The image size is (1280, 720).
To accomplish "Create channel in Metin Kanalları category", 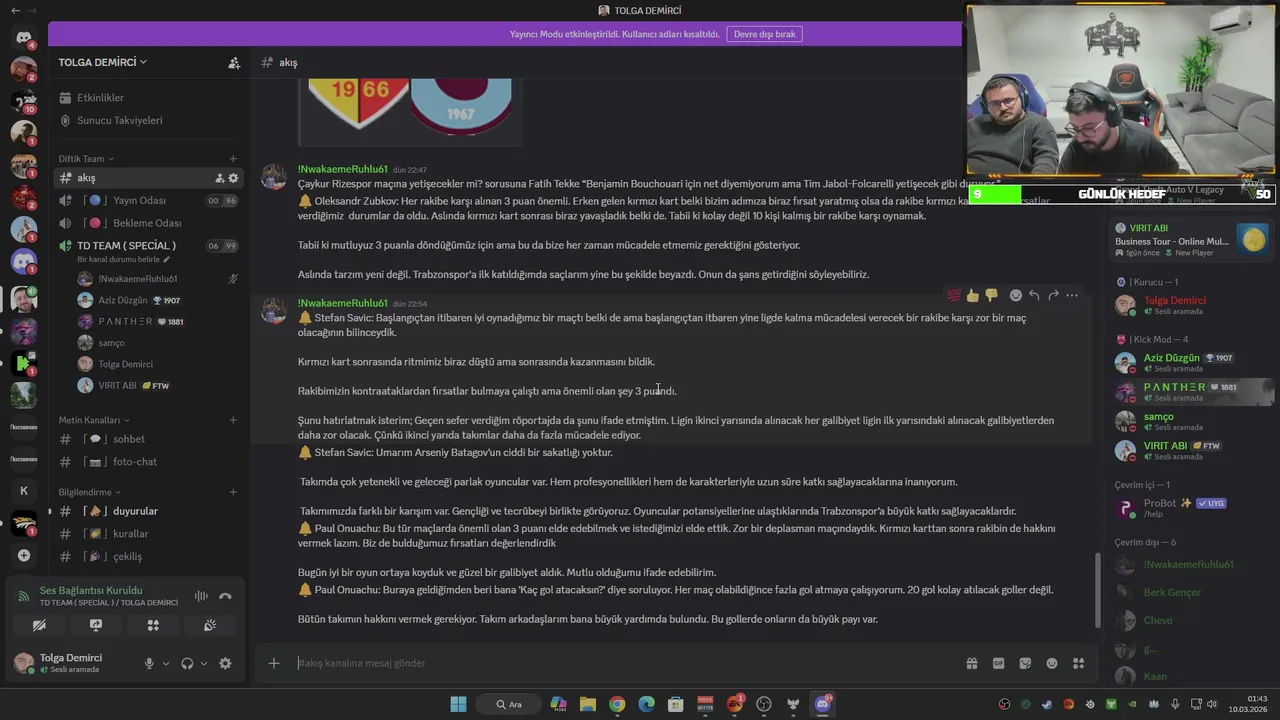I will [x=233, y=420].
